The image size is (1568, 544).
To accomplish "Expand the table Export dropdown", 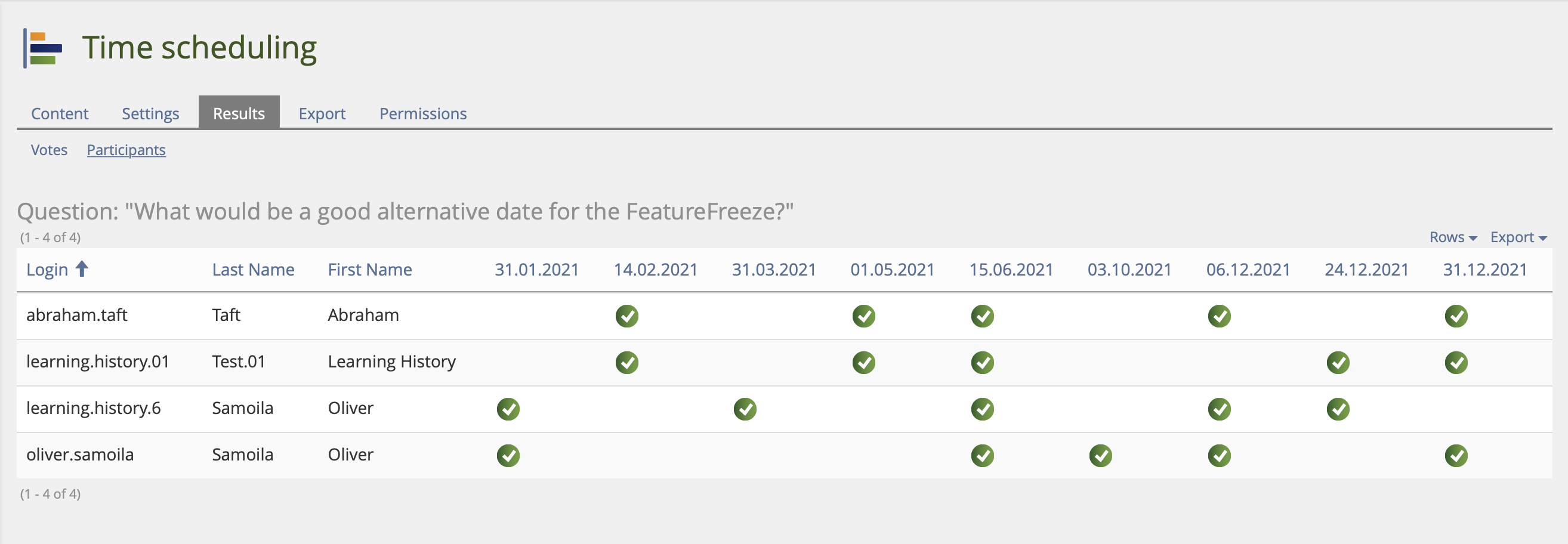I will [x=1517, y=237].
